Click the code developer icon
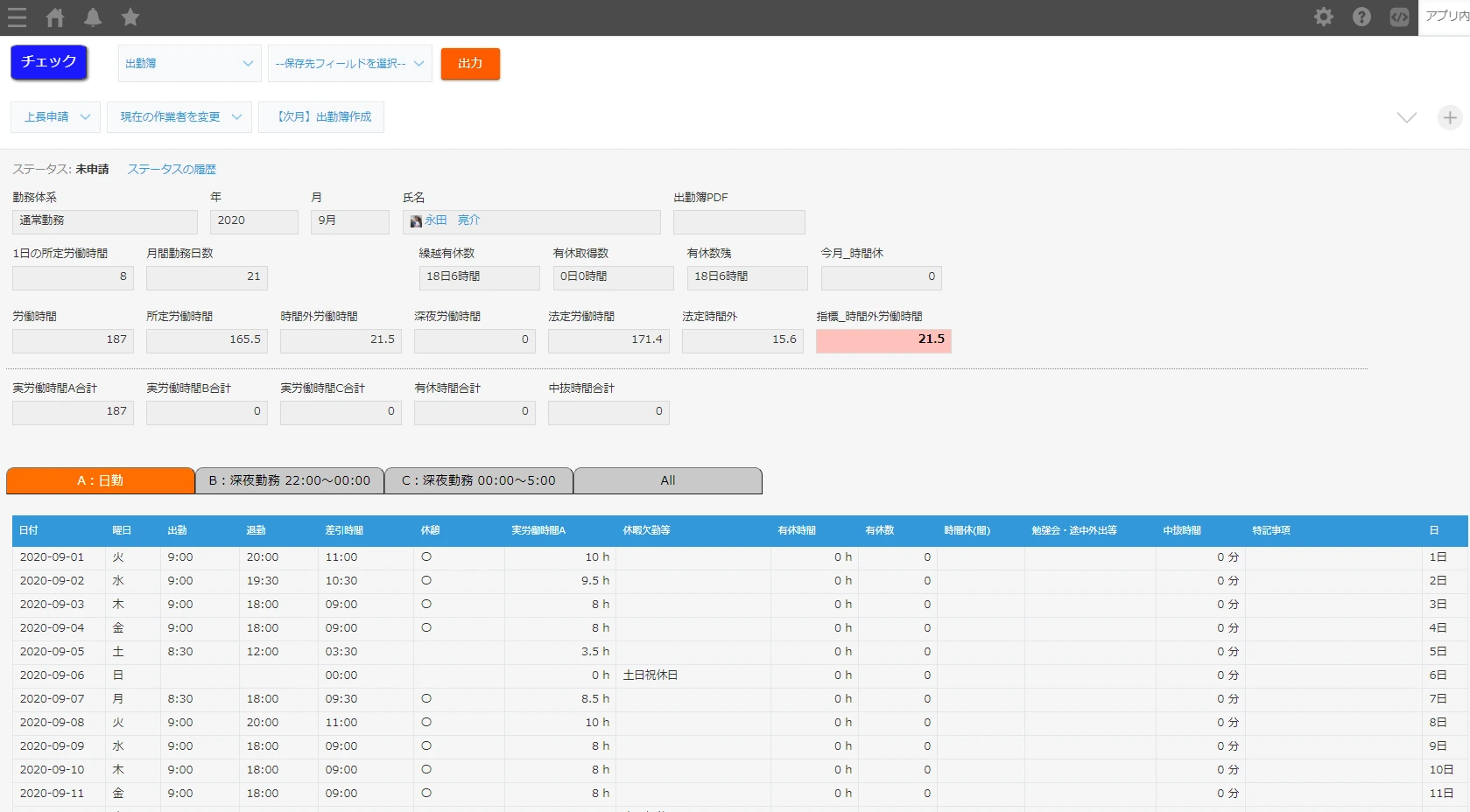 coord(1399,17)
